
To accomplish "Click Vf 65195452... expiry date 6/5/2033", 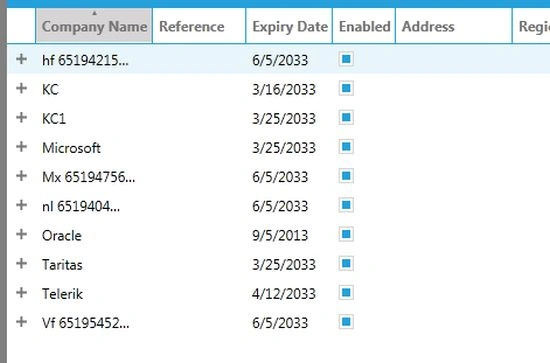I will pos(280,323).
